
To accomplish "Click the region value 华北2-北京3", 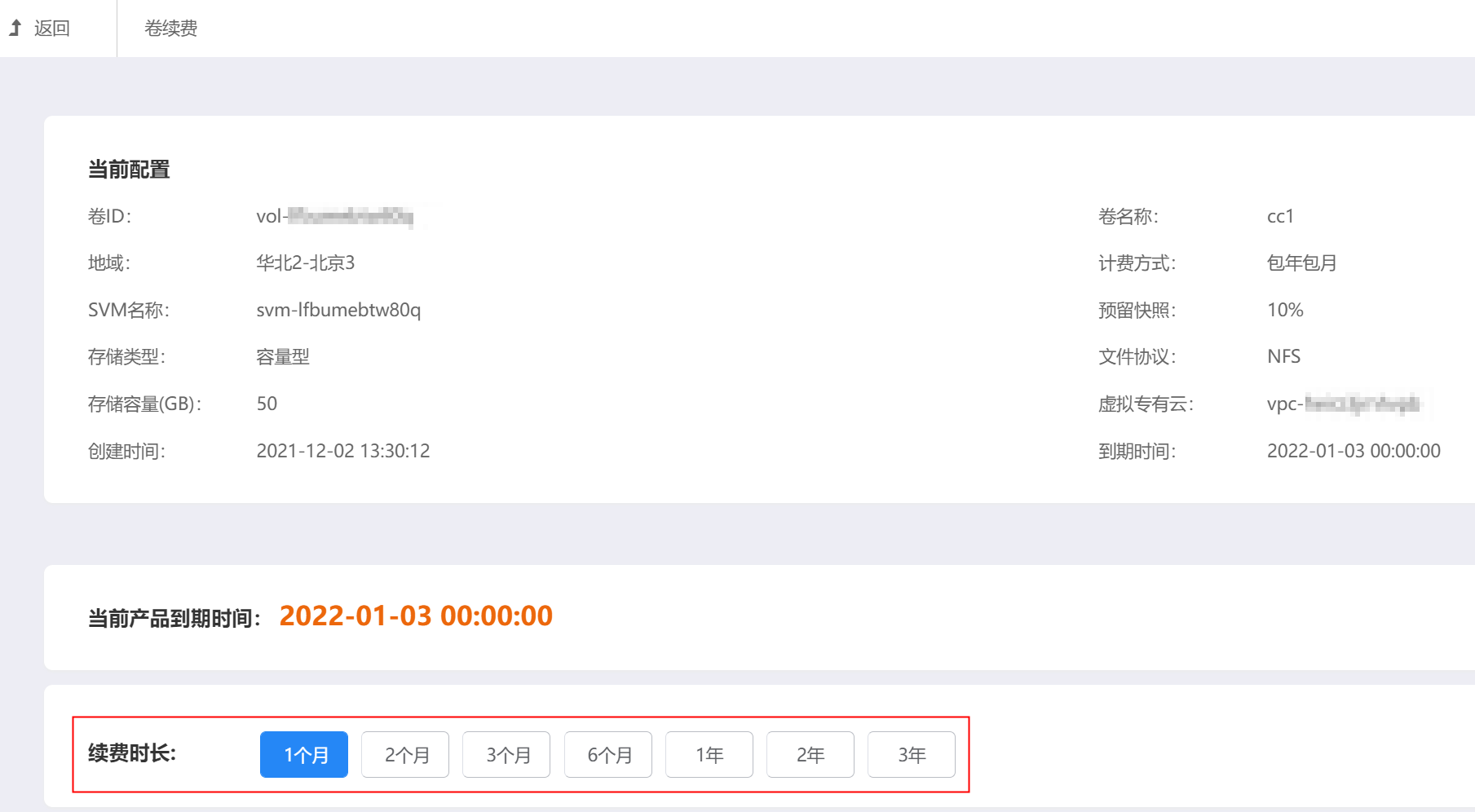I will 305,263.
